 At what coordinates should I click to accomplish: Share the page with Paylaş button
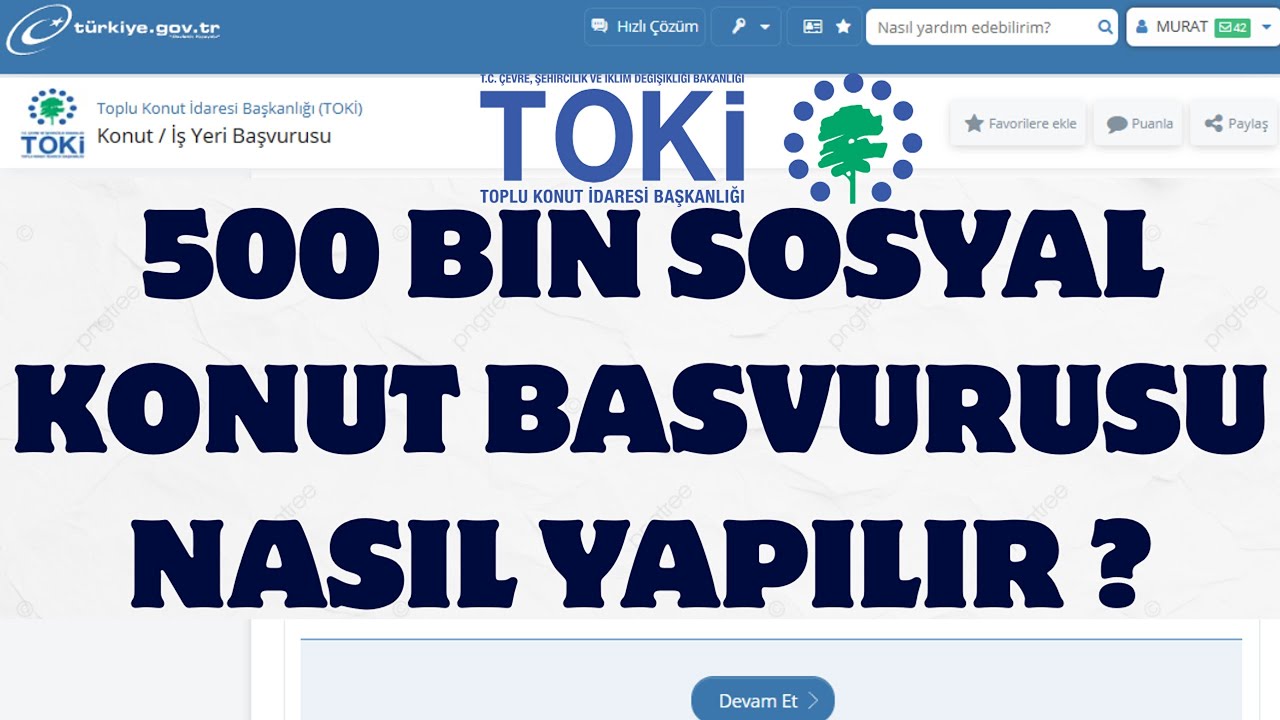pos(1235,124)
